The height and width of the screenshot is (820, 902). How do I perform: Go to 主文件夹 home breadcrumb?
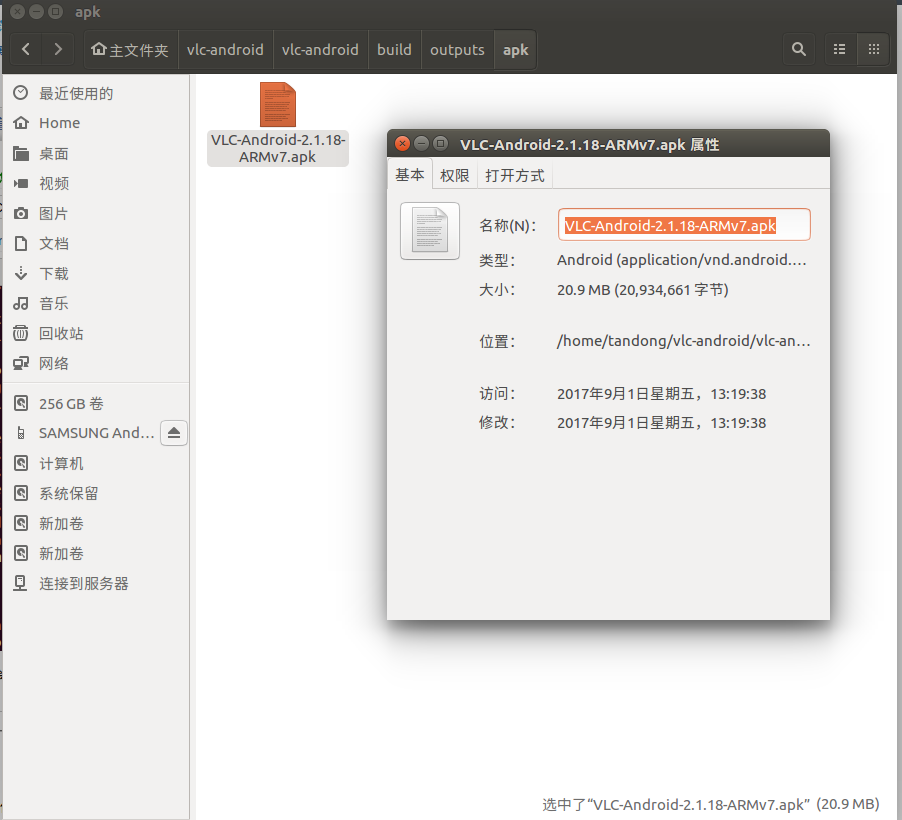pos(131,49)
